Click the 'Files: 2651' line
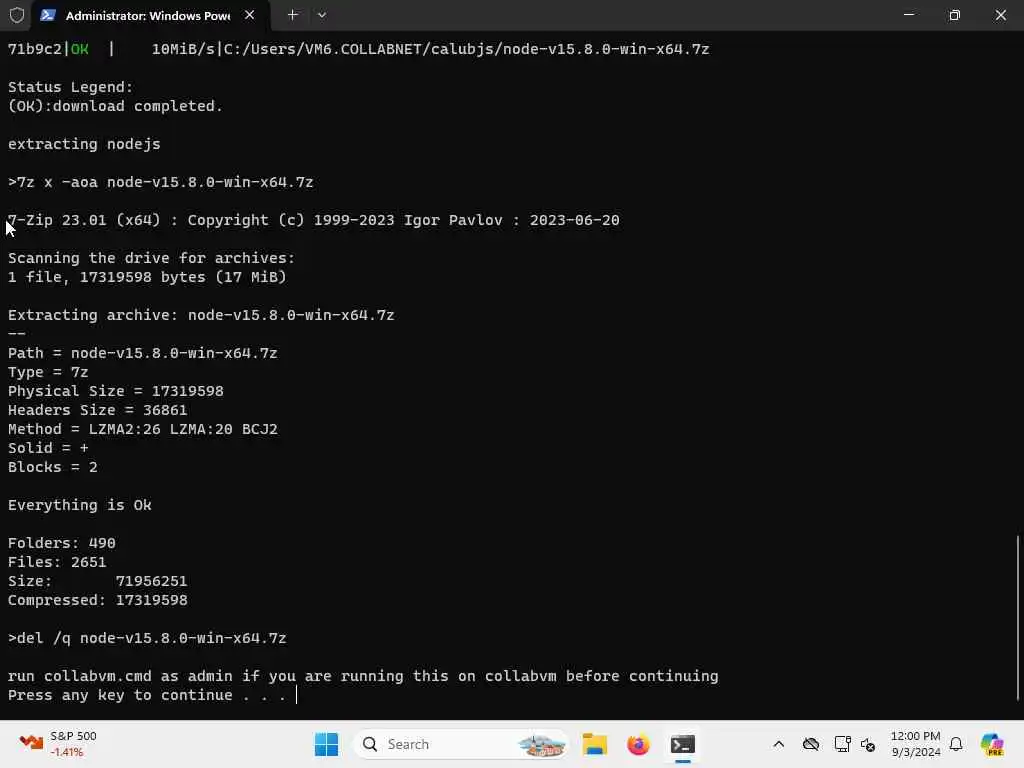 [x=57, y=562]
